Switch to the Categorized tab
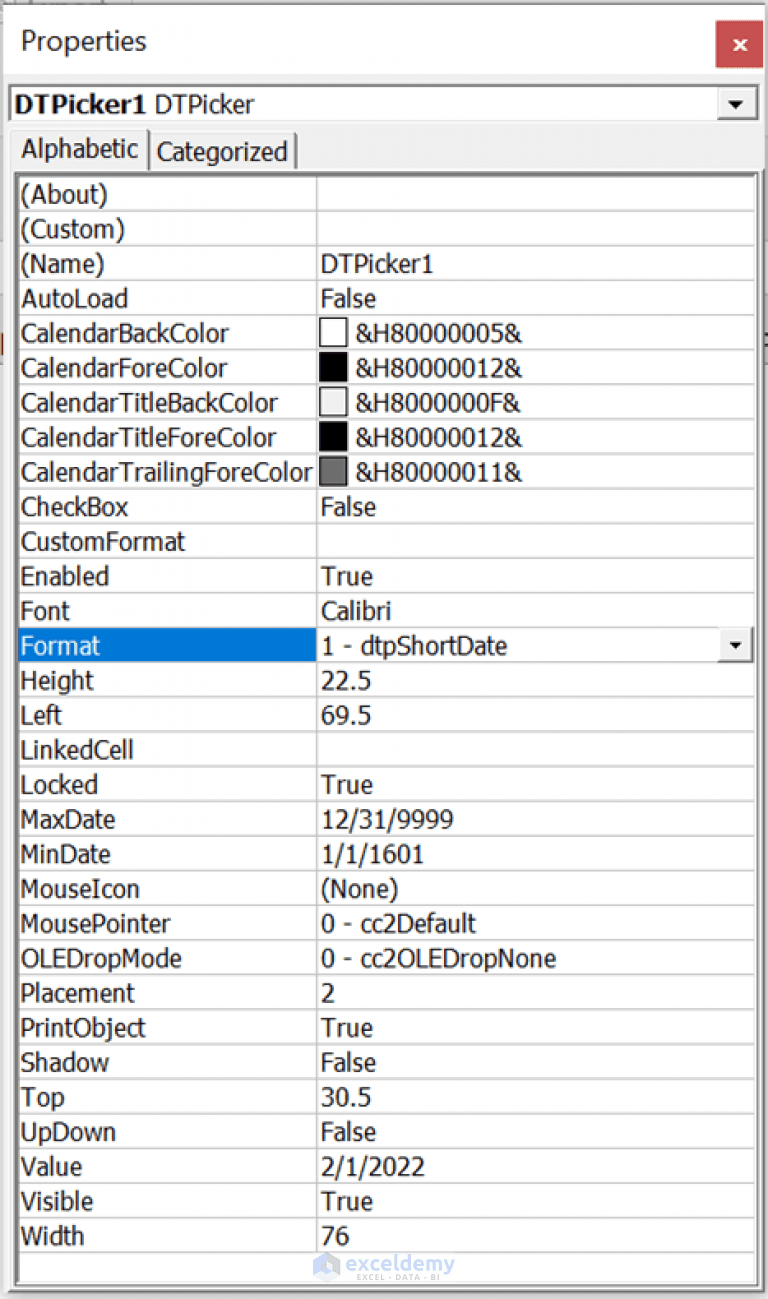Screen dimensions: 768x1299 click(x=222, y=151)
